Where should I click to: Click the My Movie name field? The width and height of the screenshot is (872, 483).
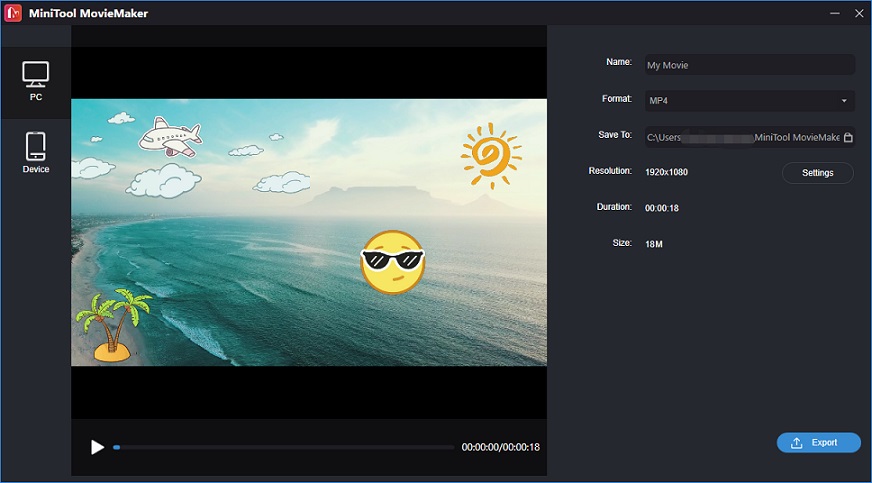pos(750,65)
